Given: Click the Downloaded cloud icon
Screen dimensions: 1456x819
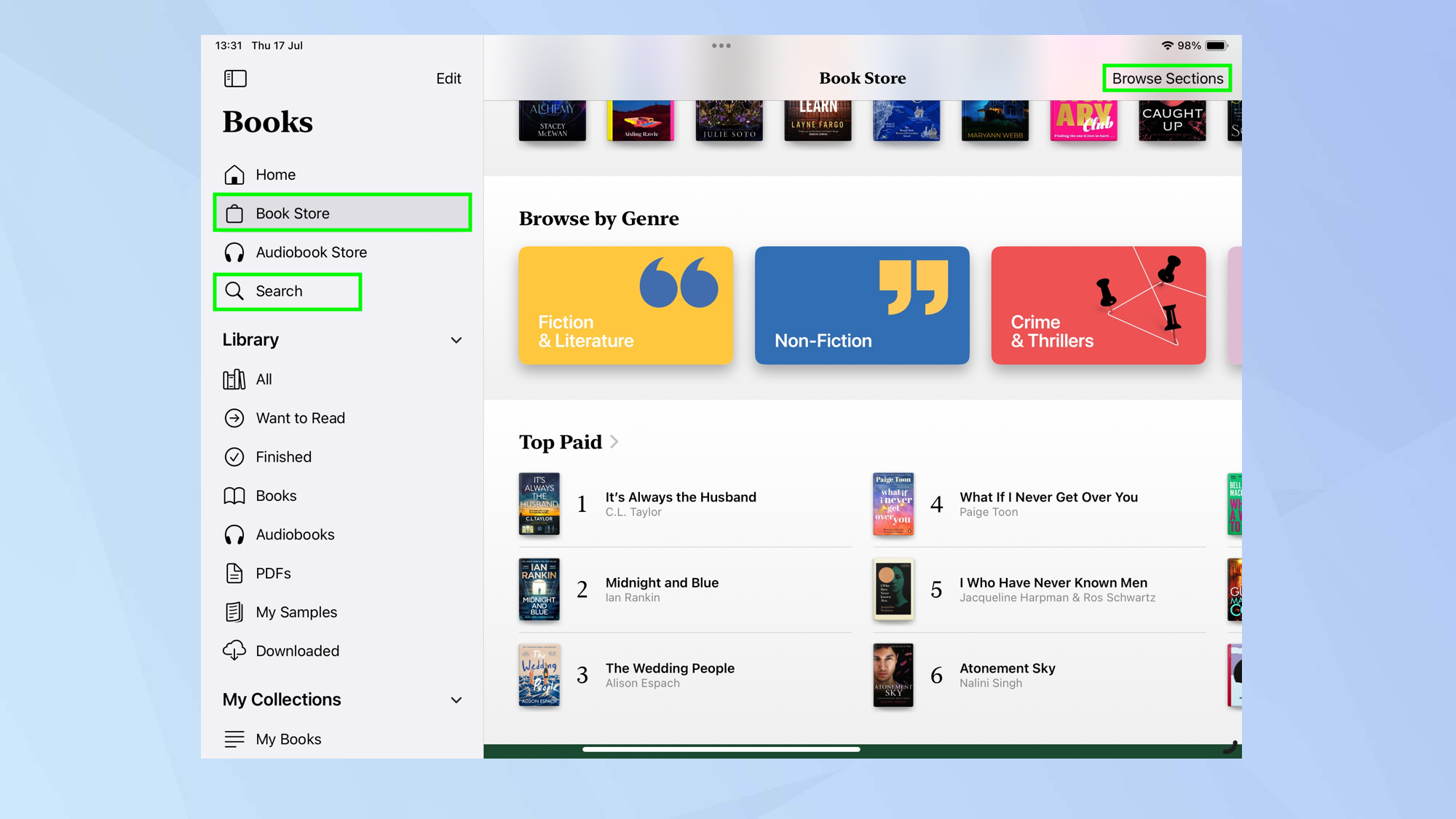Looking at the screenshot, I should coord(234,651).
